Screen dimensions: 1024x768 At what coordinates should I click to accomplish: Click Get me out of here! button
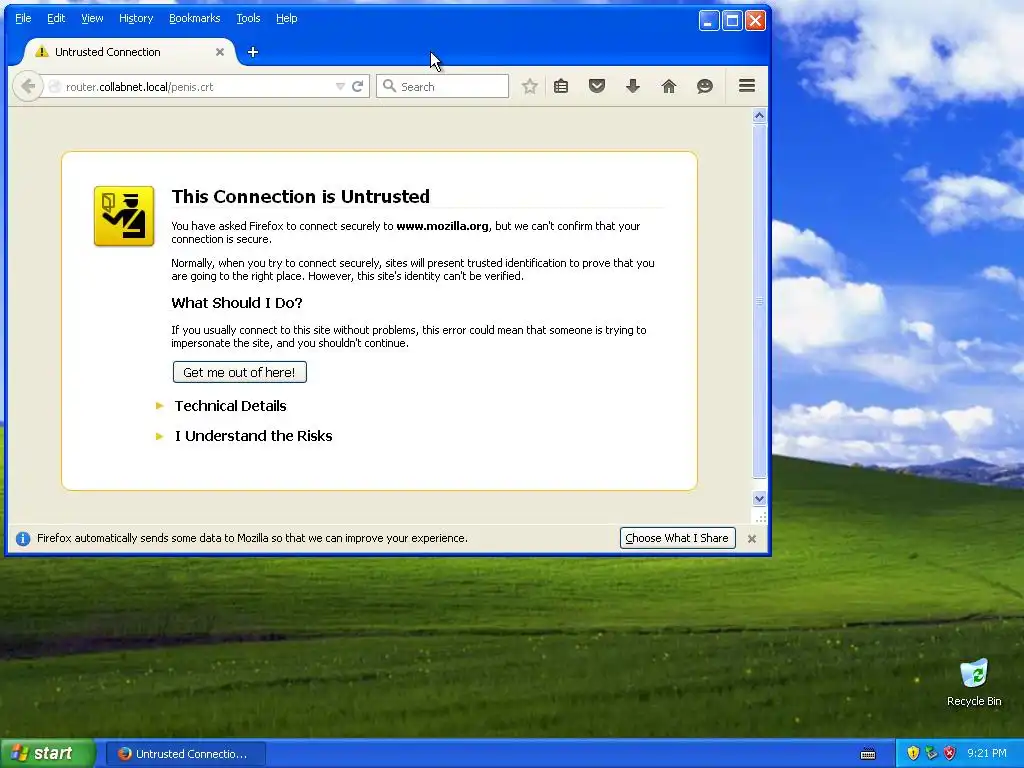pos(240,372)
